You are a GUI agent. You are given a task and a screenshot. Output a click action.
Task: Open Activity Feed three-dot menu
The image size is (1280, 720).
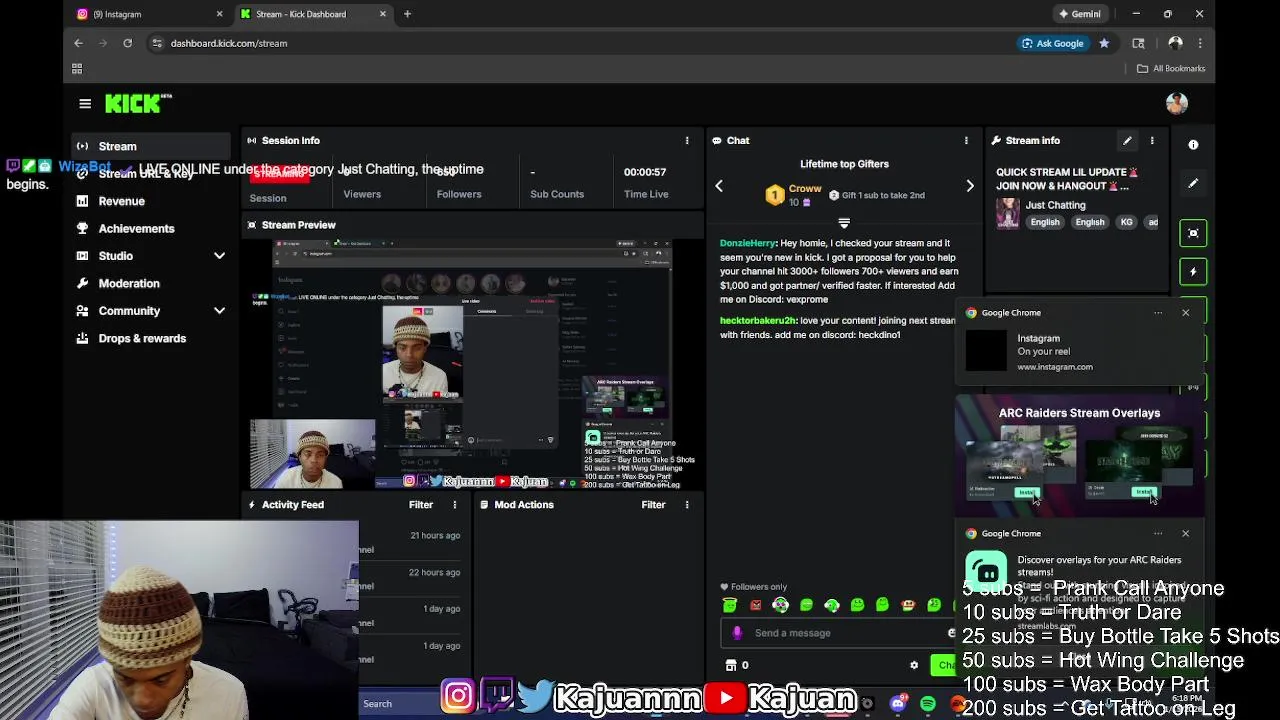[x=455, y=505]
